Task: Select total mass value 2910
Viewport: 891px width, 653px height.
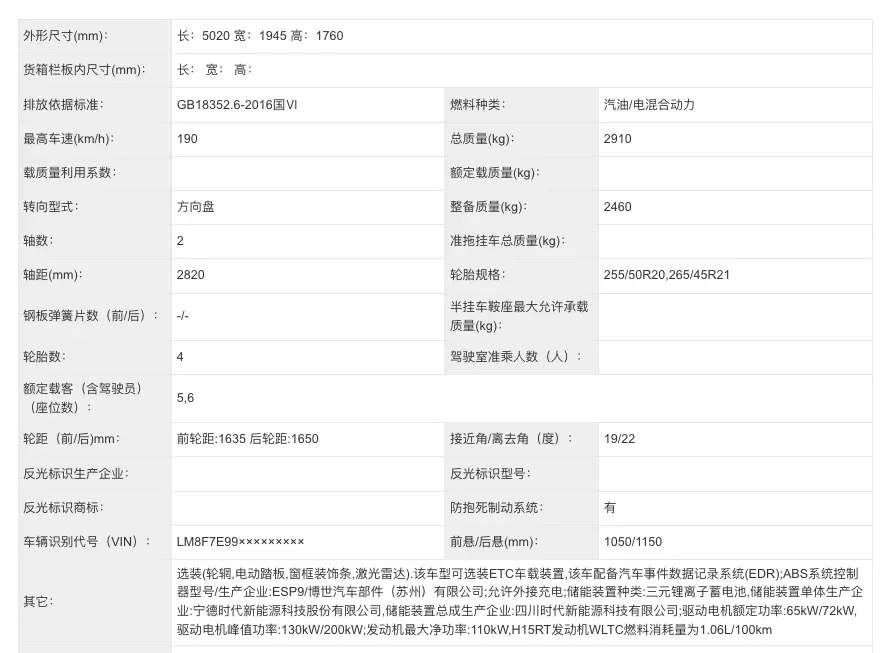Action: click(618, 139)
